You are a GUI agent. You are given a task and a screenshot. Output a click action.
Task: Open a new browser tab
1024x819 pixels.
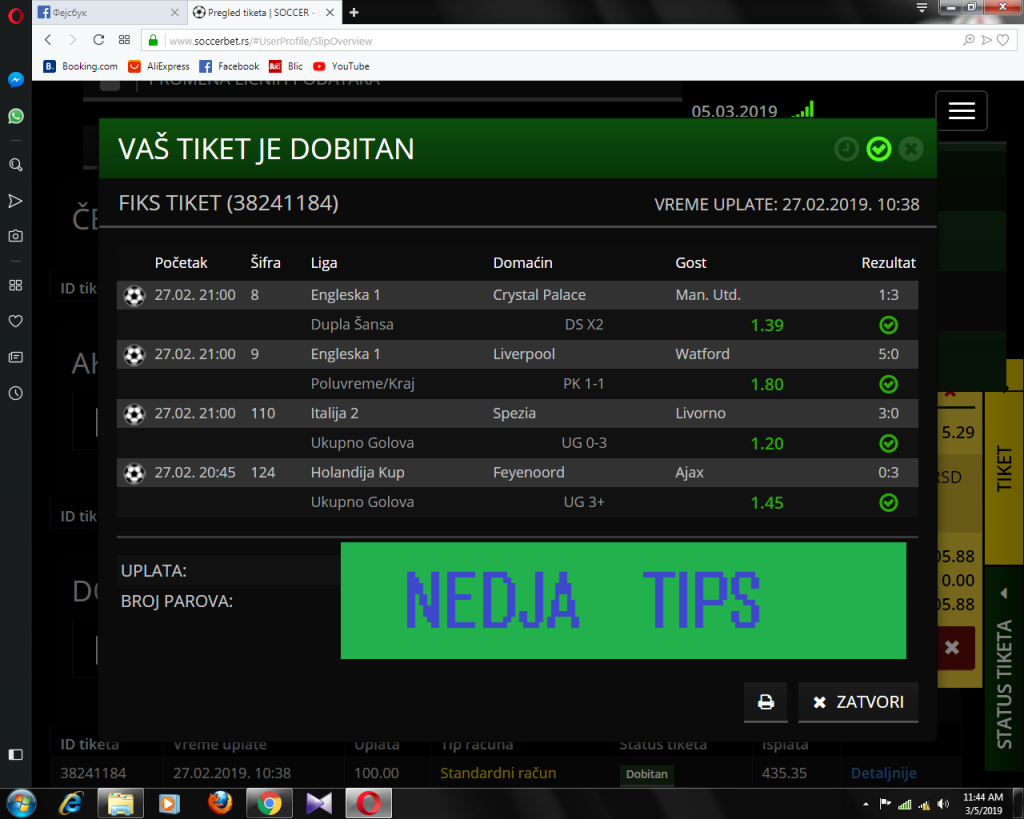[354, 12]
